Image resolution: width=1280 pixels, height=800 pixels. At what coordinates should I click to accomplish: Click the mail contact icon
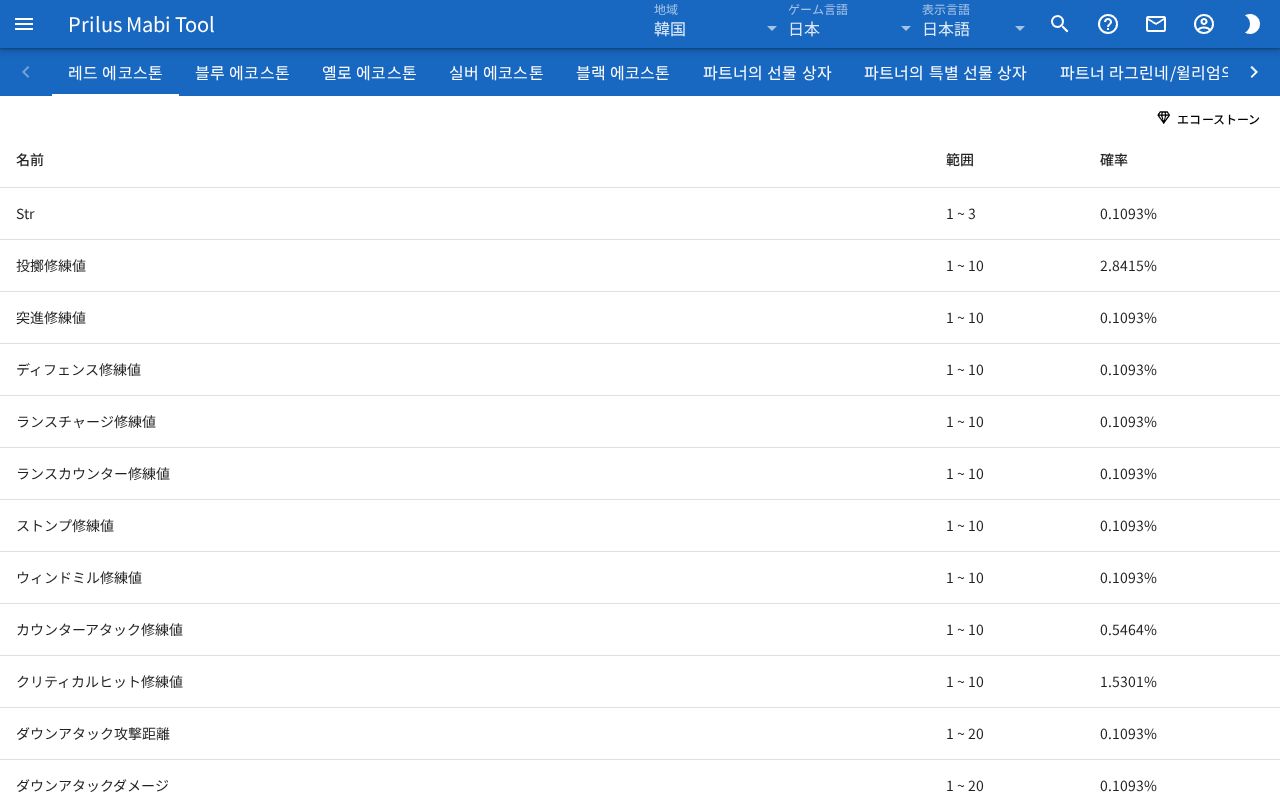(x=1156, y=24)
